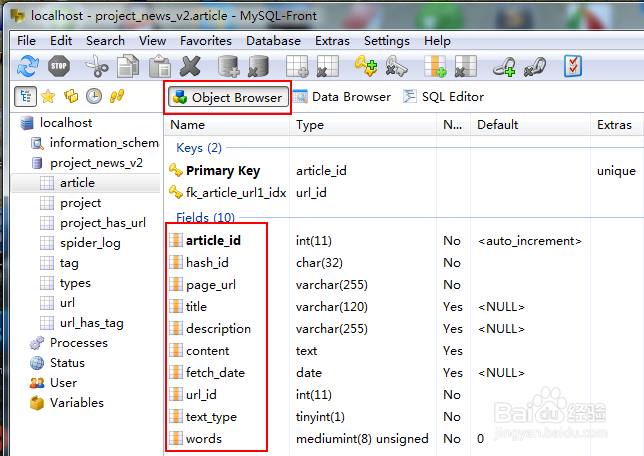Click the add foreign key link icon
Viewport: 644px width, 456px height.
point(504,66)
